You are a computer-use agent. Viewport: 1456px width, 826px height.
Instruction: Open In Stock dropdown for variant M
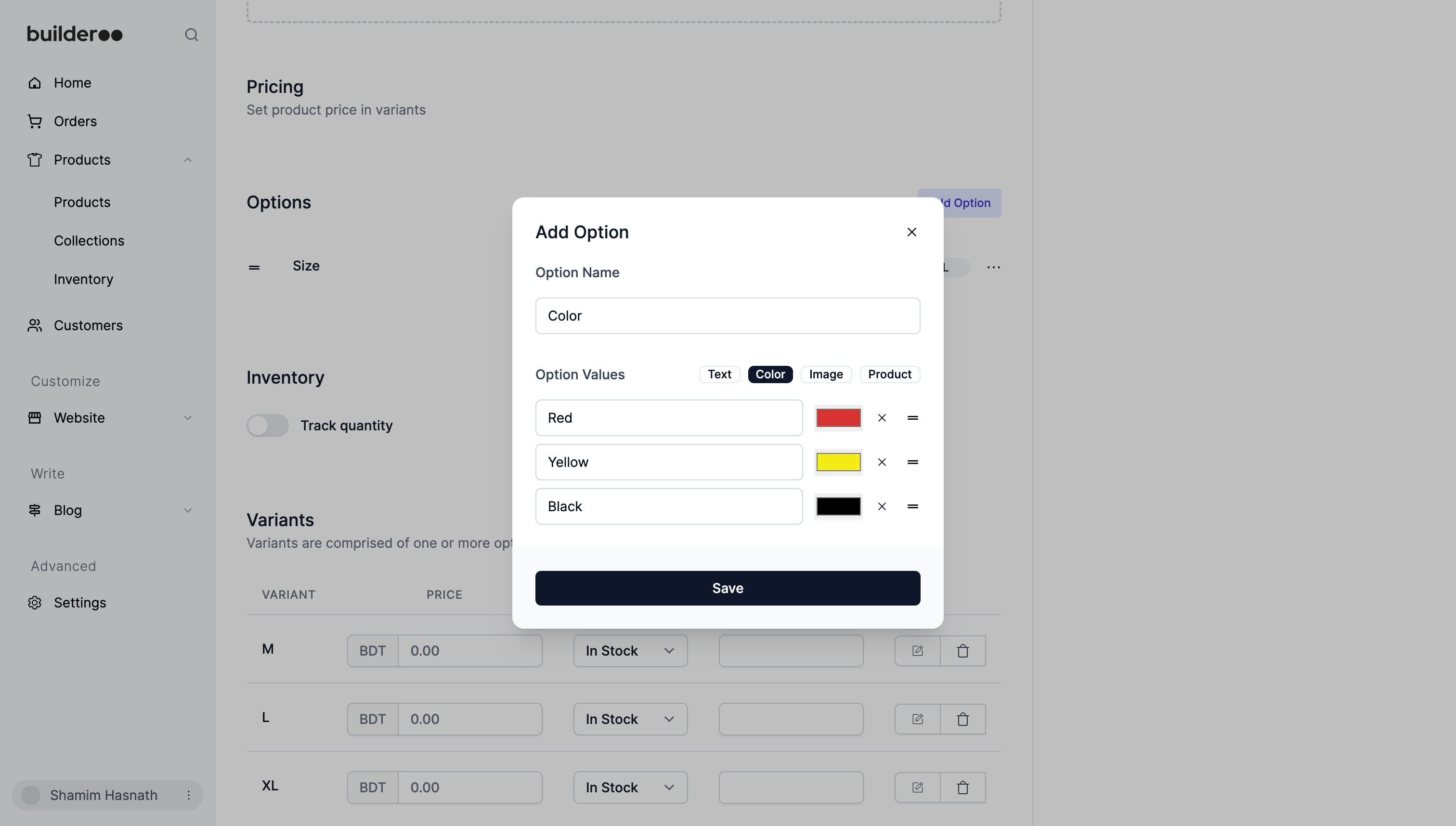tap(630, 651)
